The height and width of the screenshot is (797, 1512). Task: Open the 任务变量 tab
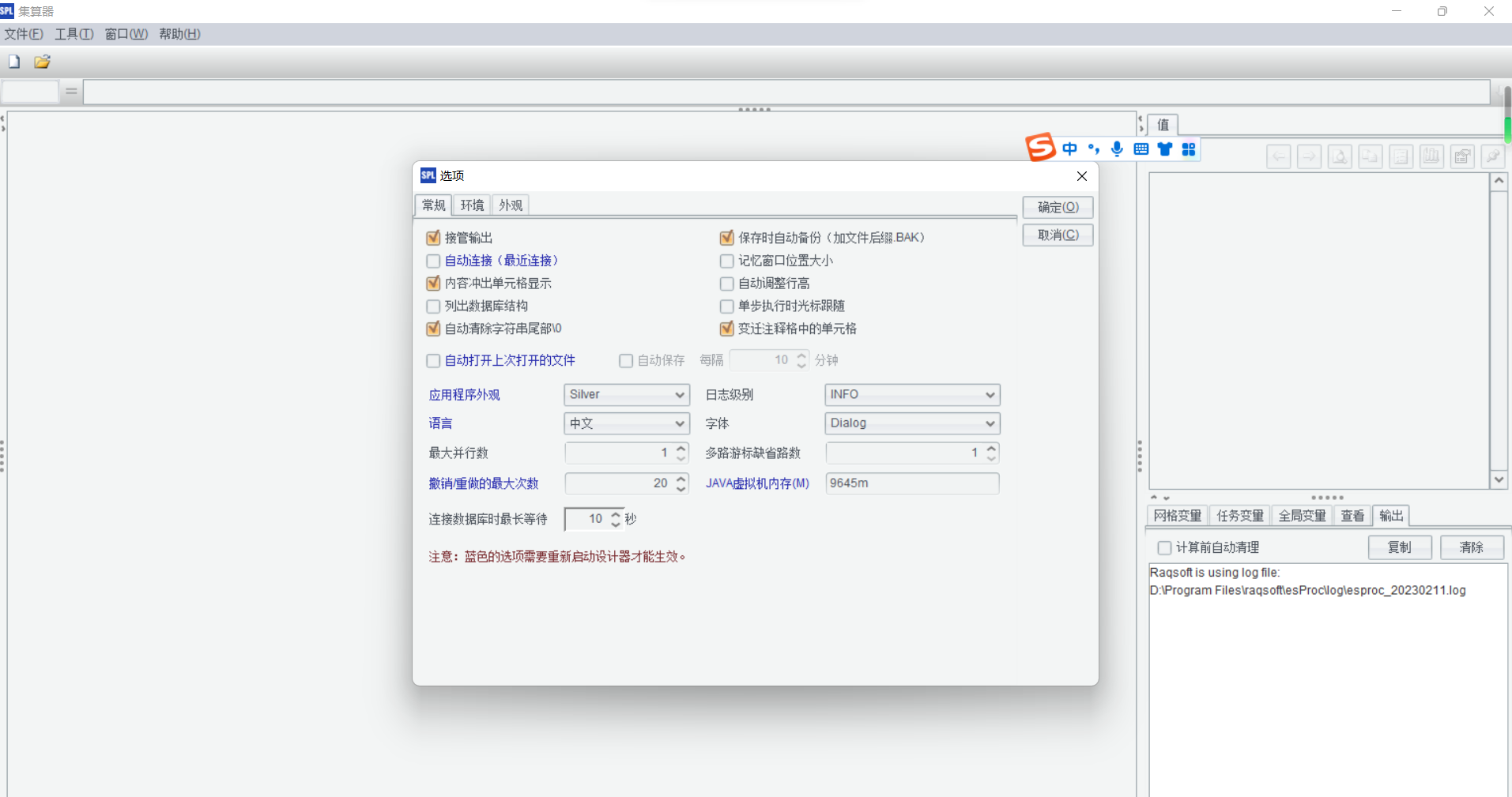(x=1240, y=516)
